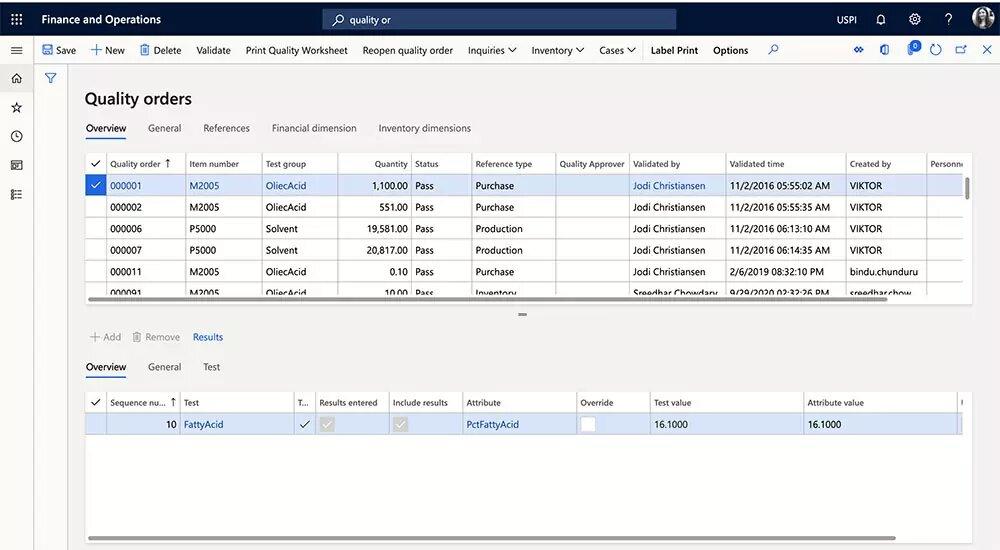
Task: Toggle Results entered checkbox for FattyAcid
Action: click(327, 424)
